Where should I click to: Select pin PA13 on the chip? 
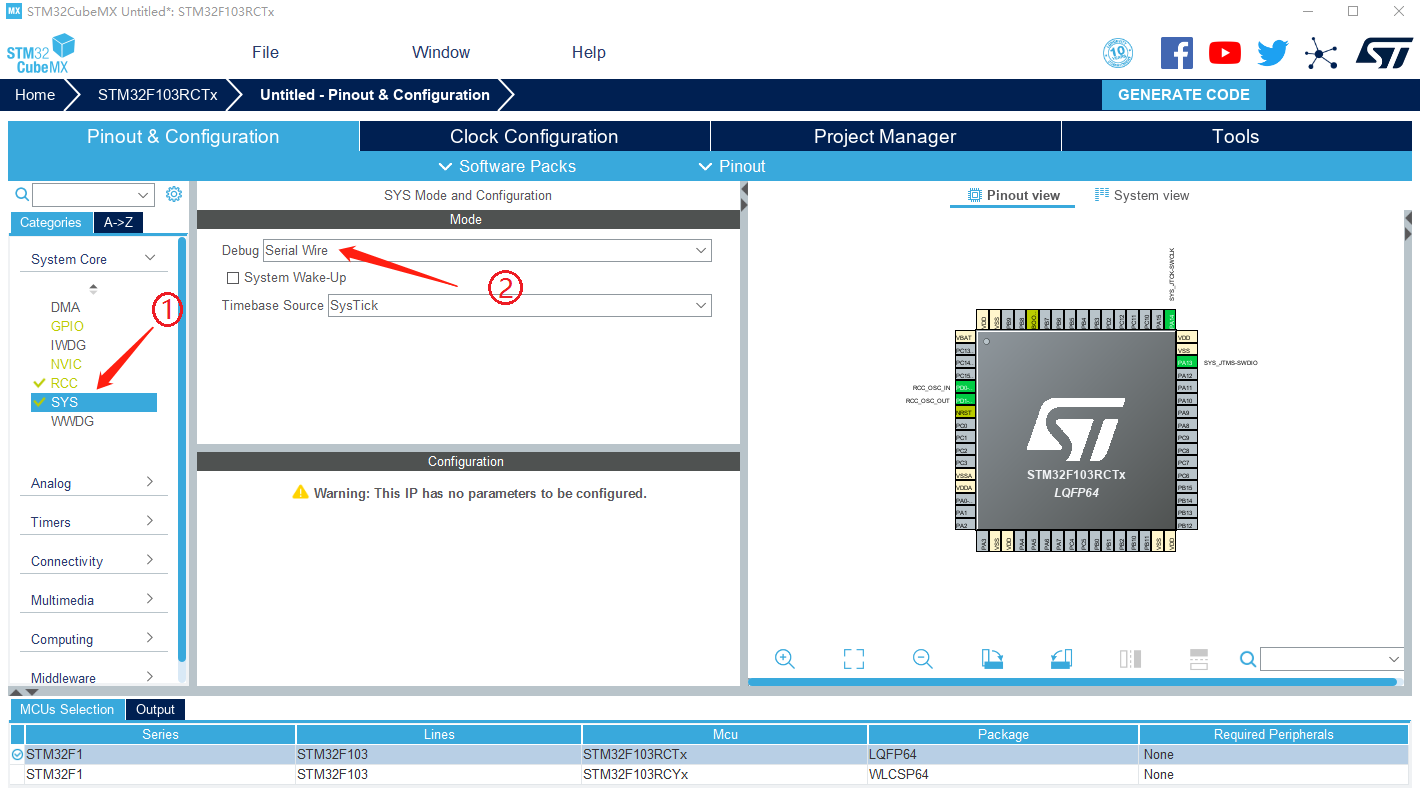point(1186,362)
